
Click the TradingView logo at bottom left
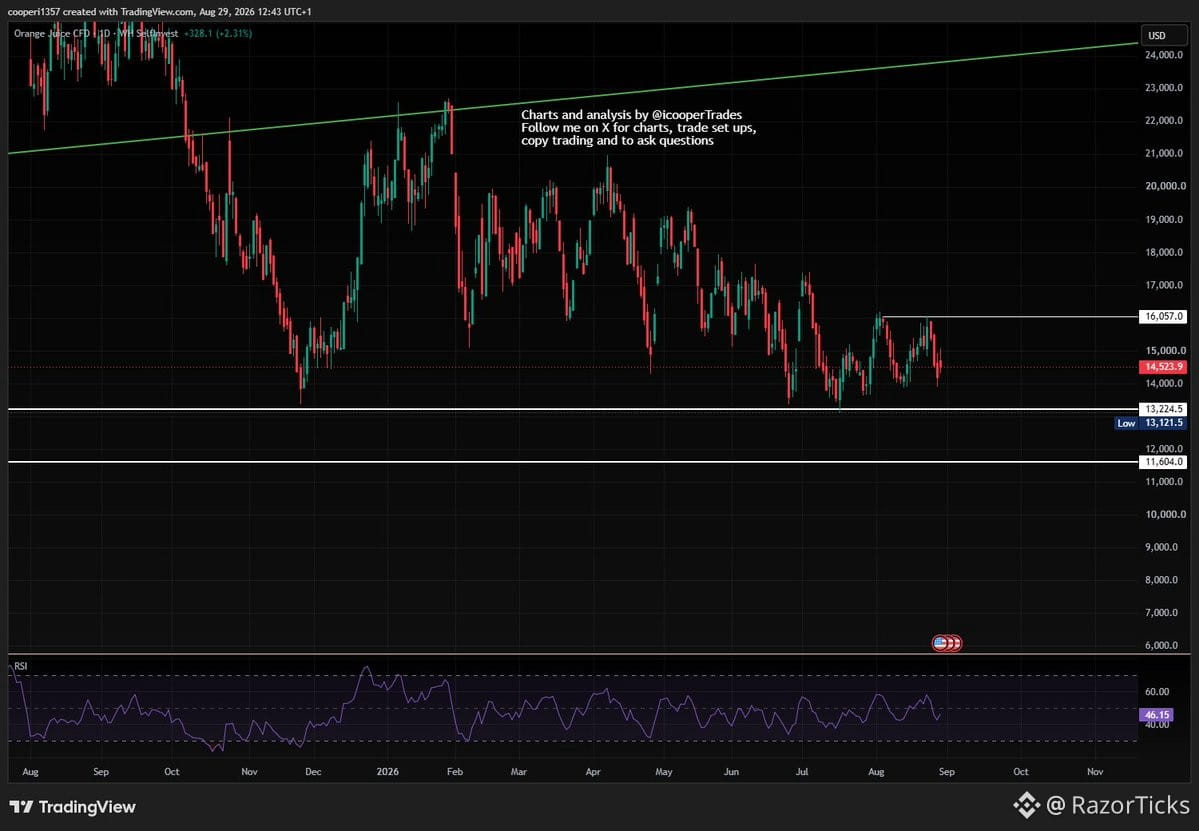[73, 807]
